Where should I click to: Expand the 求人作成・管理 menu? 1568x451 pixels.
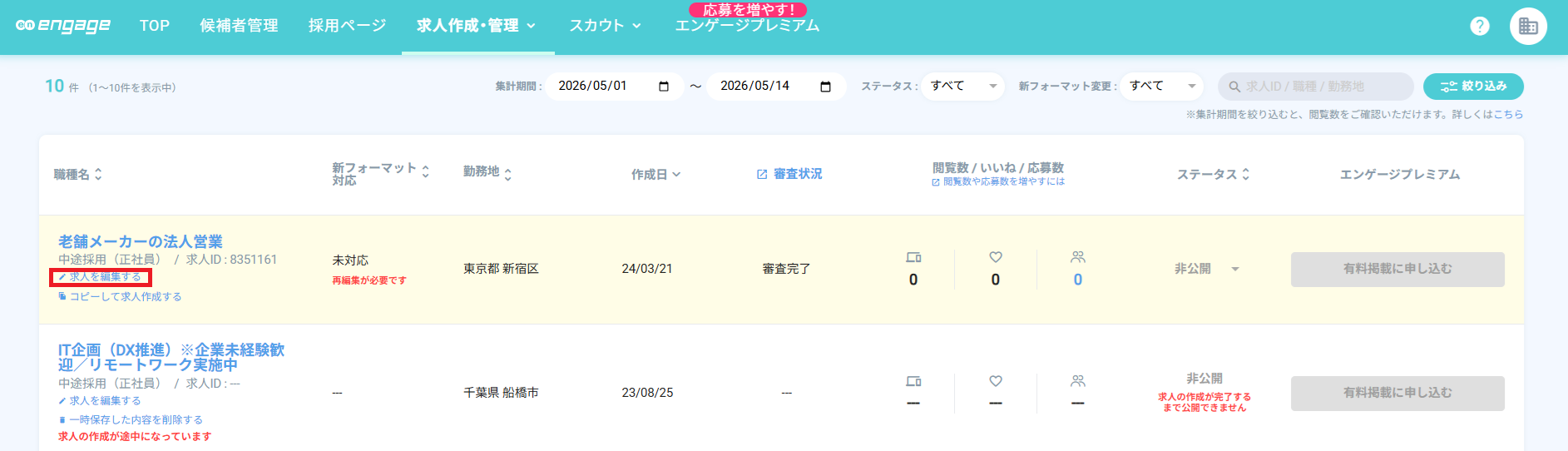click(x=477, y=26)
